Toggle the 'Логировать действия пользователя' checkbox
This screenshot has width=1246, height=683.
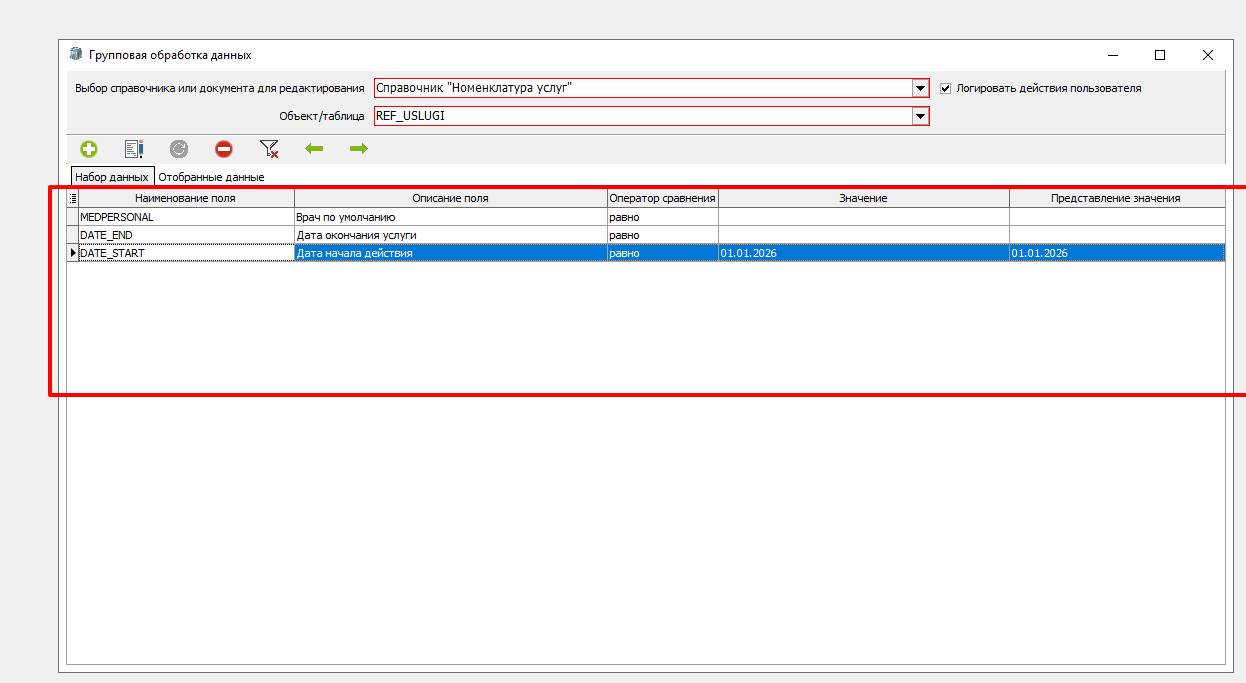[x=945, y=88]
